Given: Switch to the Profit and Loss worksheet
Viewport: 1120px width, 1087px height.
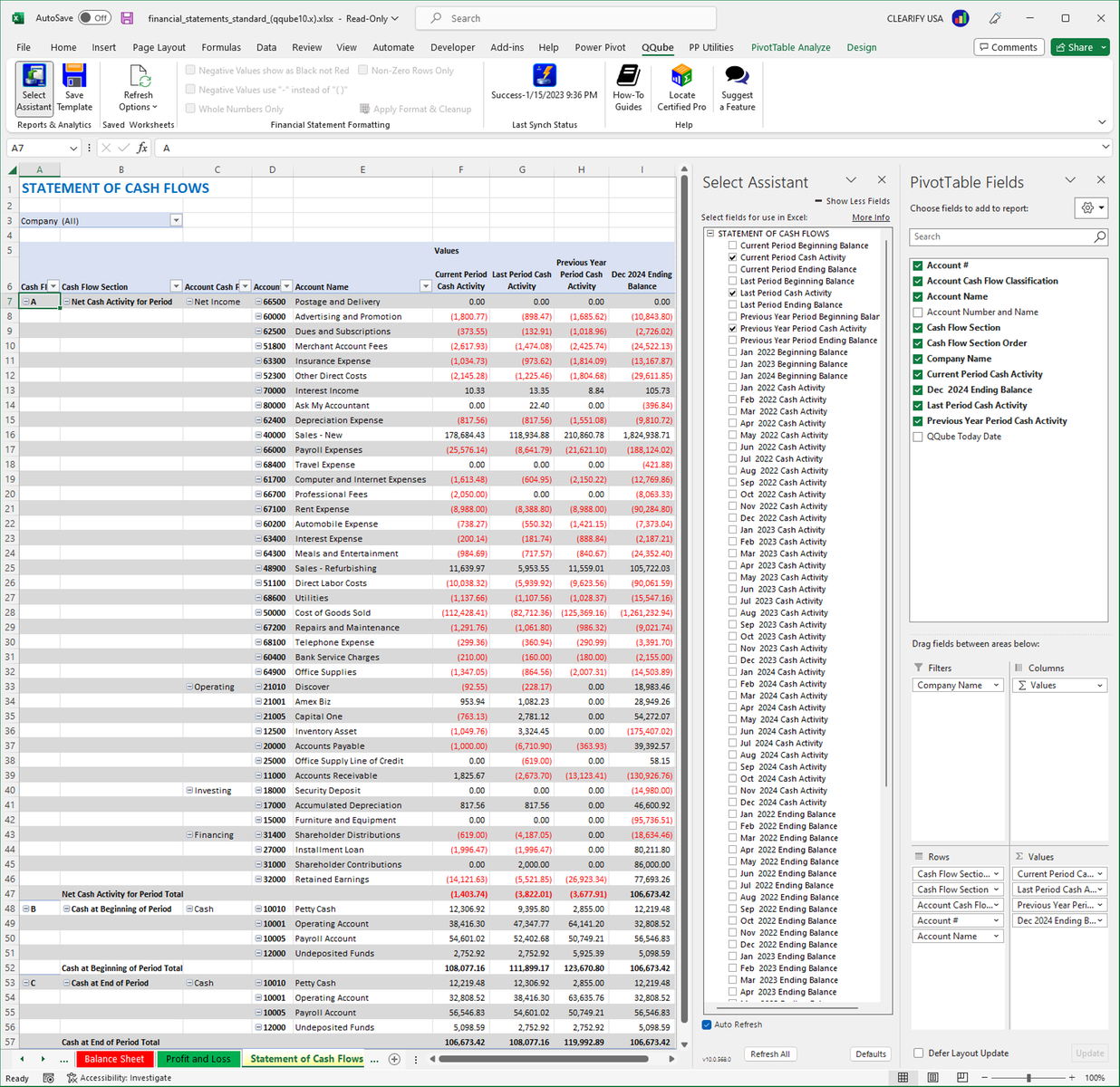Looking at the screenshot, I should 198,1059.
